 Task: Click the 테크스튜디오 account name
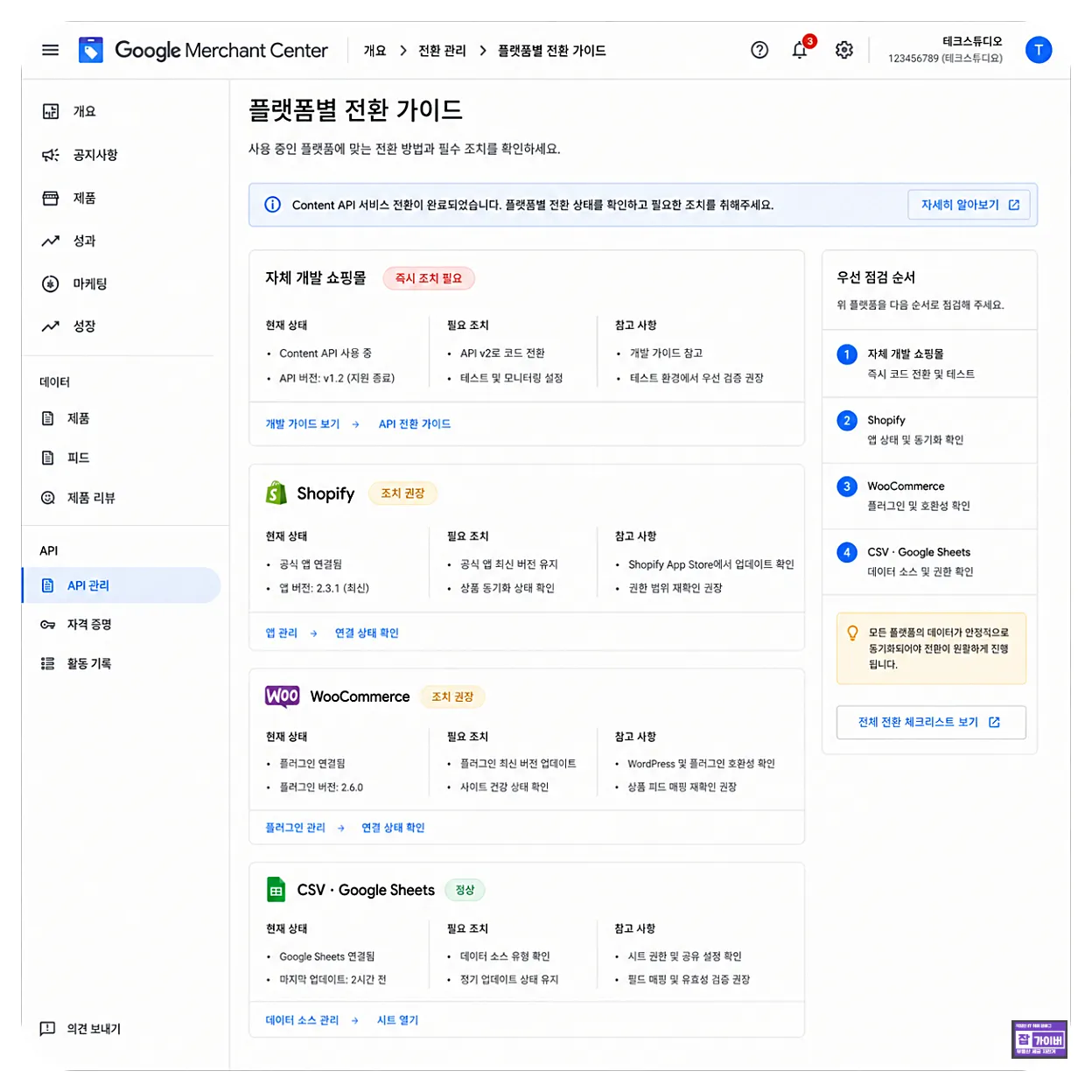click(972, 41)
